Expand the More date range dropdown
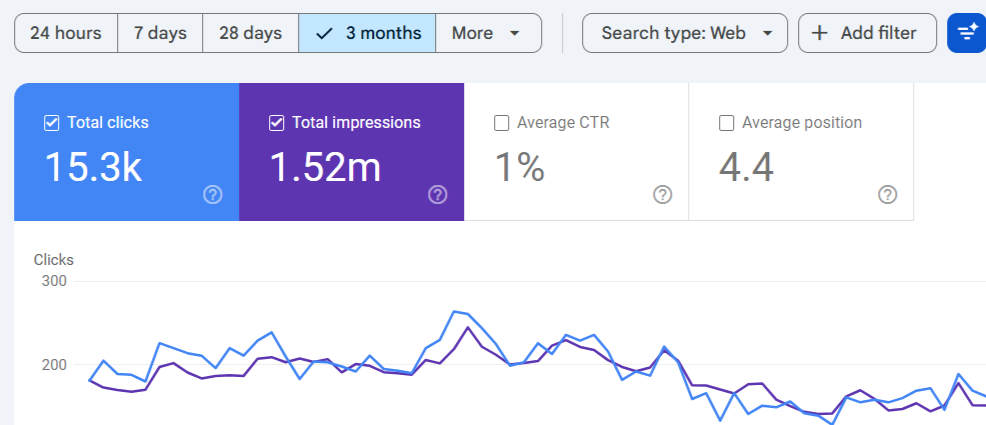The width and height of the screenshot is (986, 425). (x=488, y=33)
